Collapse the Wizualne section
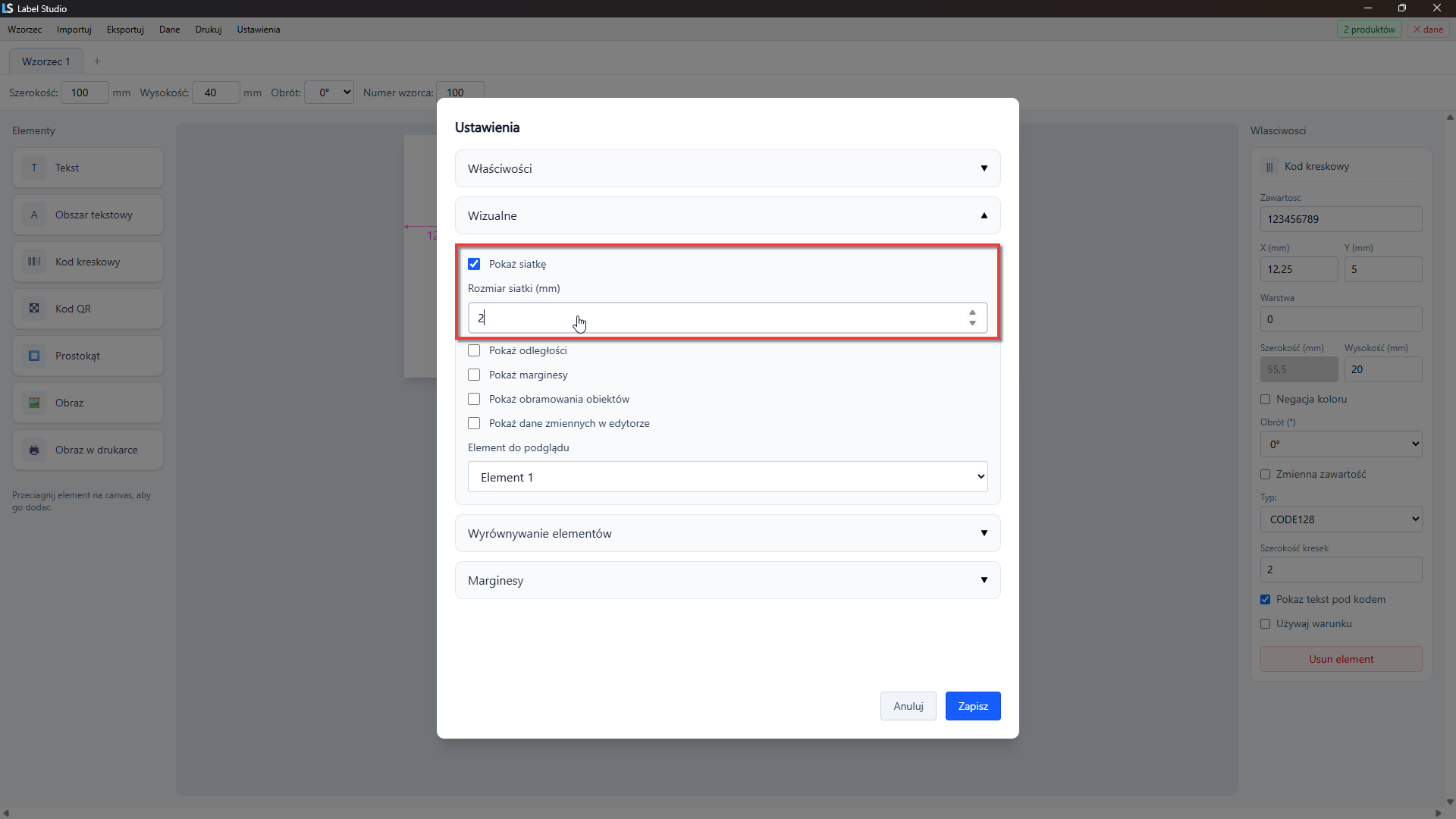The width and height of the screenshot is (1456, 819). (727, 215)
